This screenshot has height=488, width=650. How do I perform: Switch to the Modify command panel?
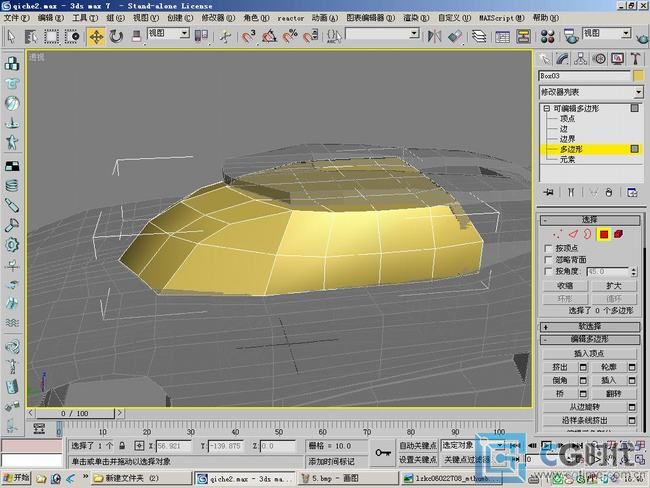pos(562,59)
